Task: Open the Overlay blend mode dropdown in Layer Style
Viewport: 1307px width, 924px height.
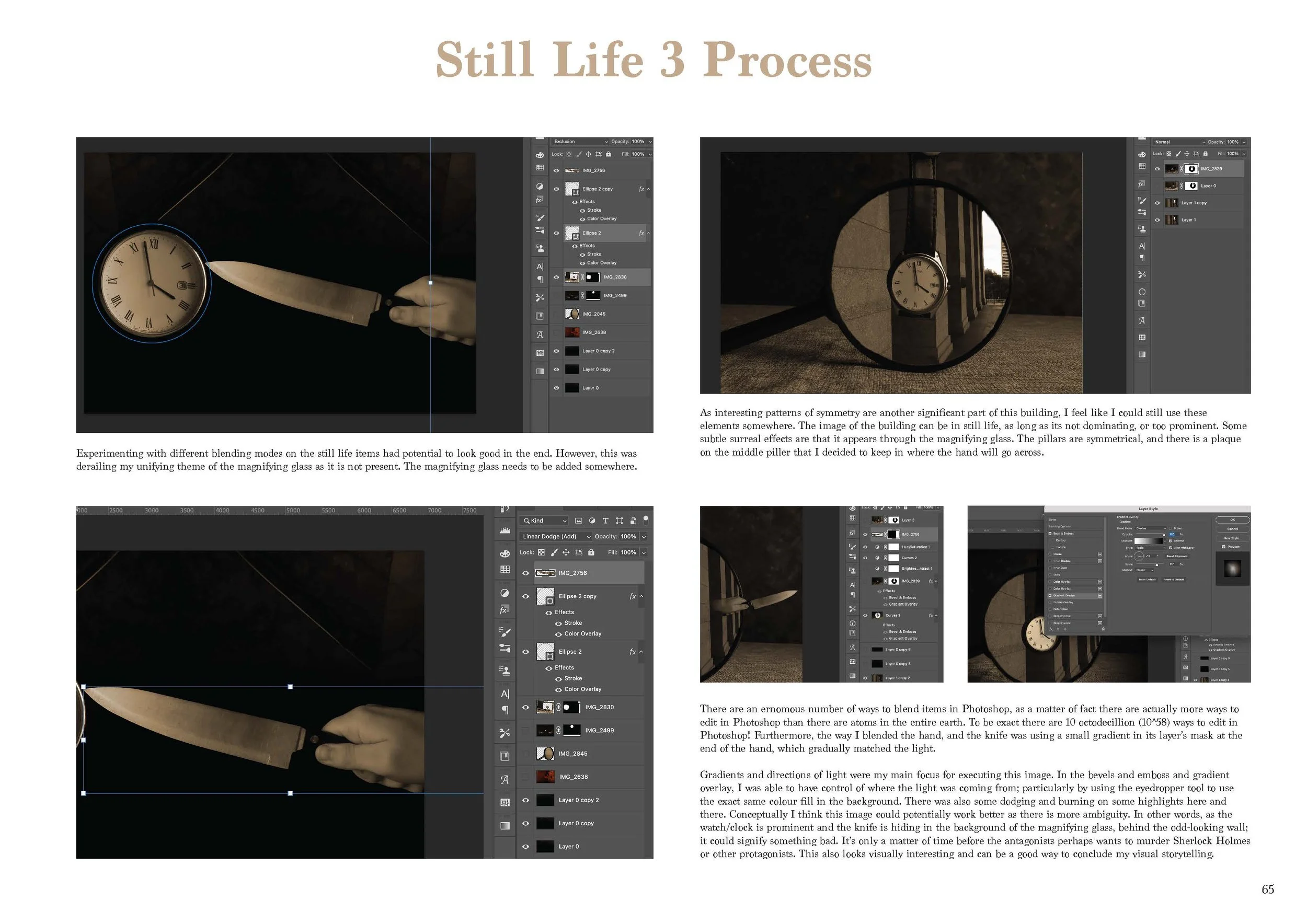Action: [x=1151, y=528]
